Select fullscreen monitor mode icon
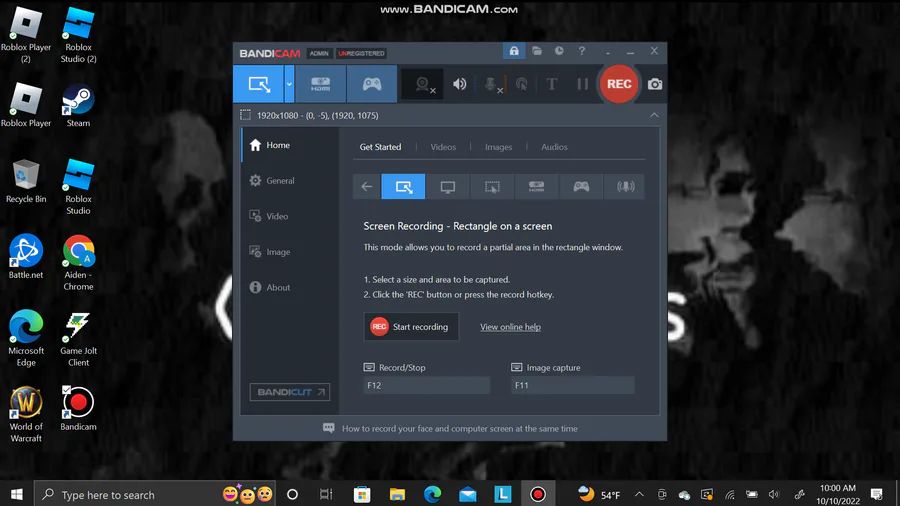900x506 pixels. 448,186
